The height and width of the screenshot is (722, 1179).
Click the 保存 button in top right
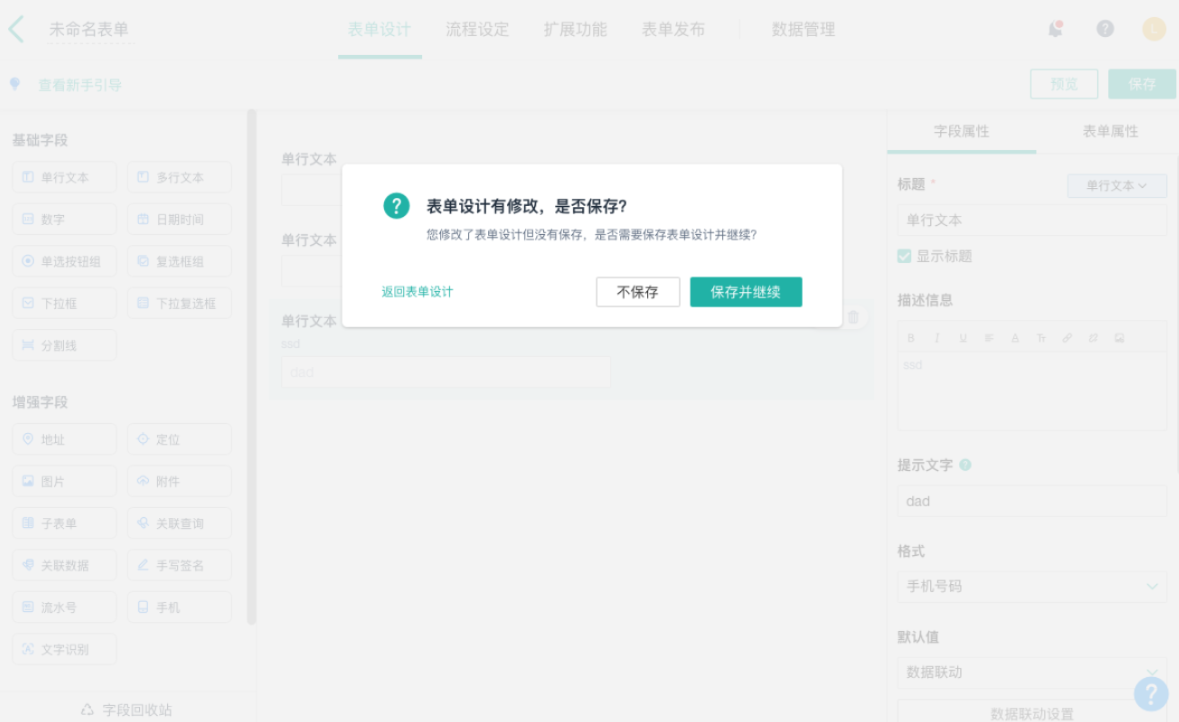(1142, 84)
